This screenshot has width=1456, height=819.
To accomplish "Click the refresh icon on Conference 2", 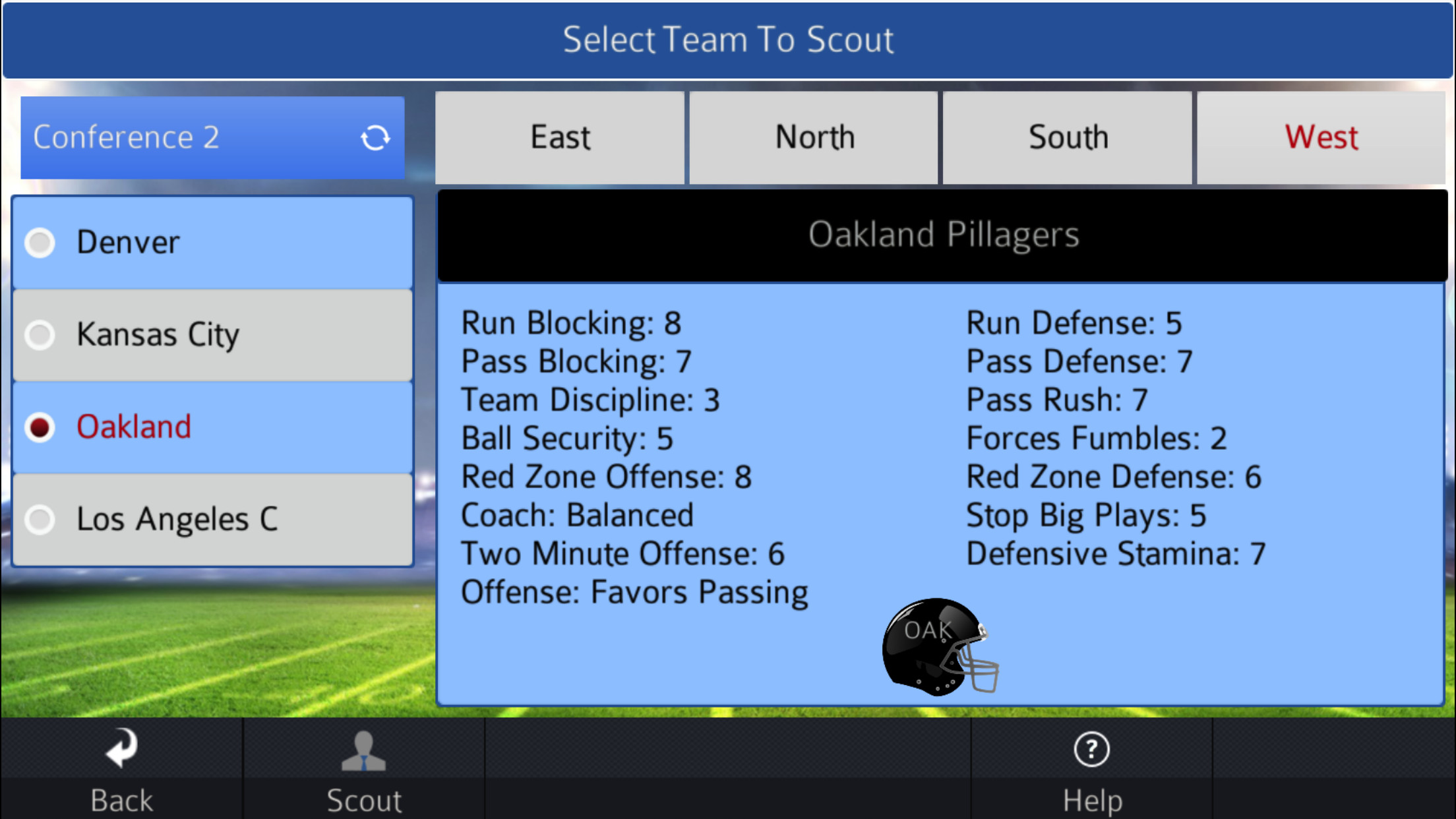I will tap(375, 137).
